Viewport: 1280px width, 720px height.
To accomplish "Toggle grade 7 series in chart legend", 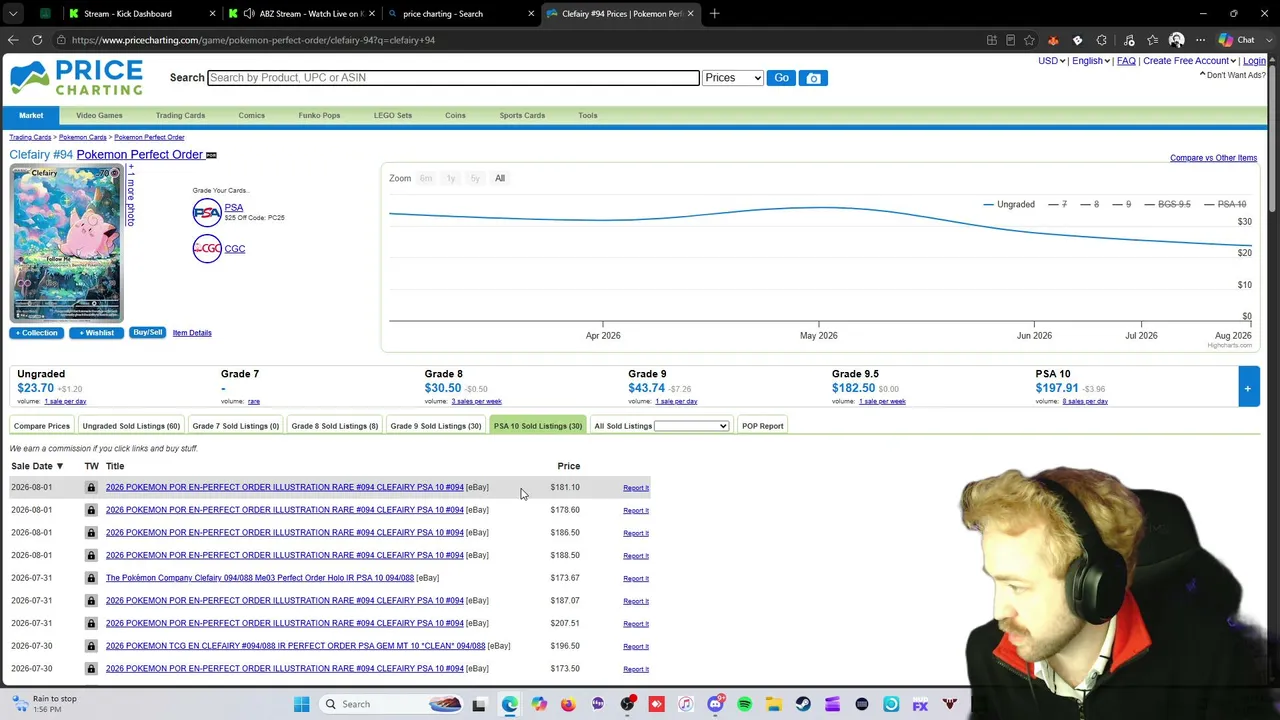I will pos(1057,204).
